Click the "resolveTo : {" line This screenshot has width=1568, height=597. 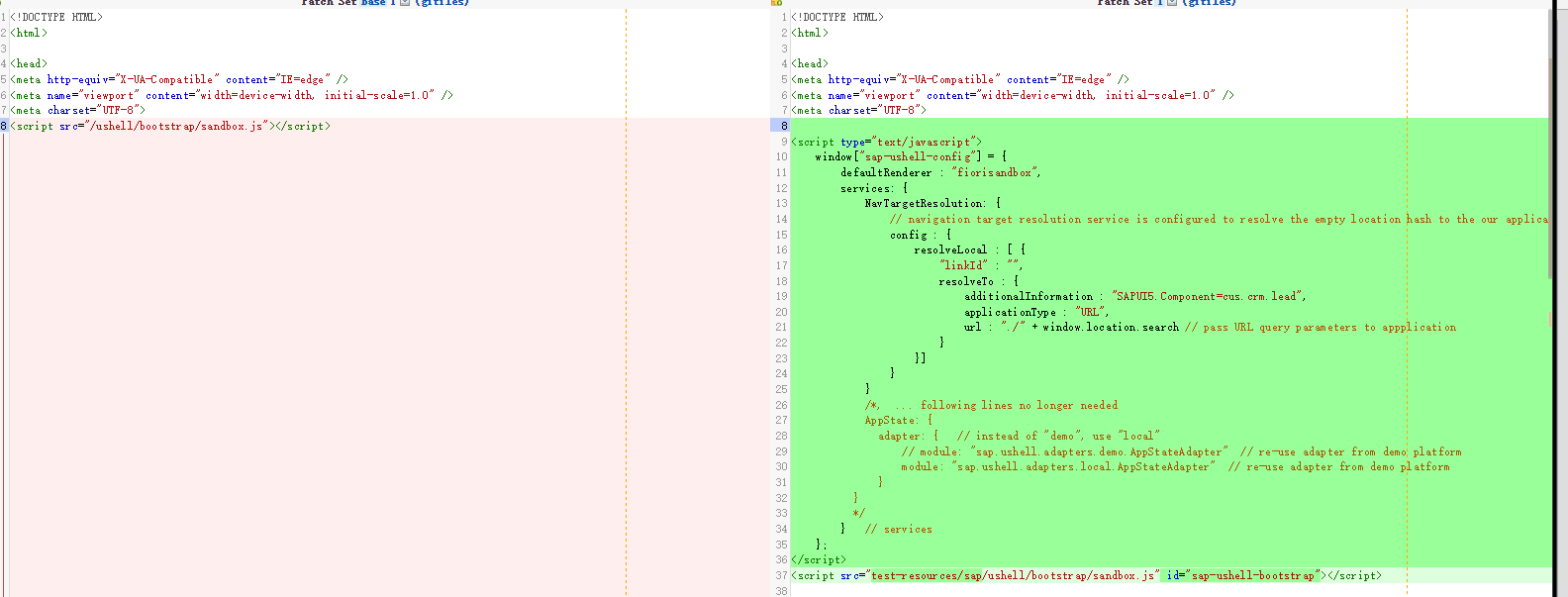[978, 281]
